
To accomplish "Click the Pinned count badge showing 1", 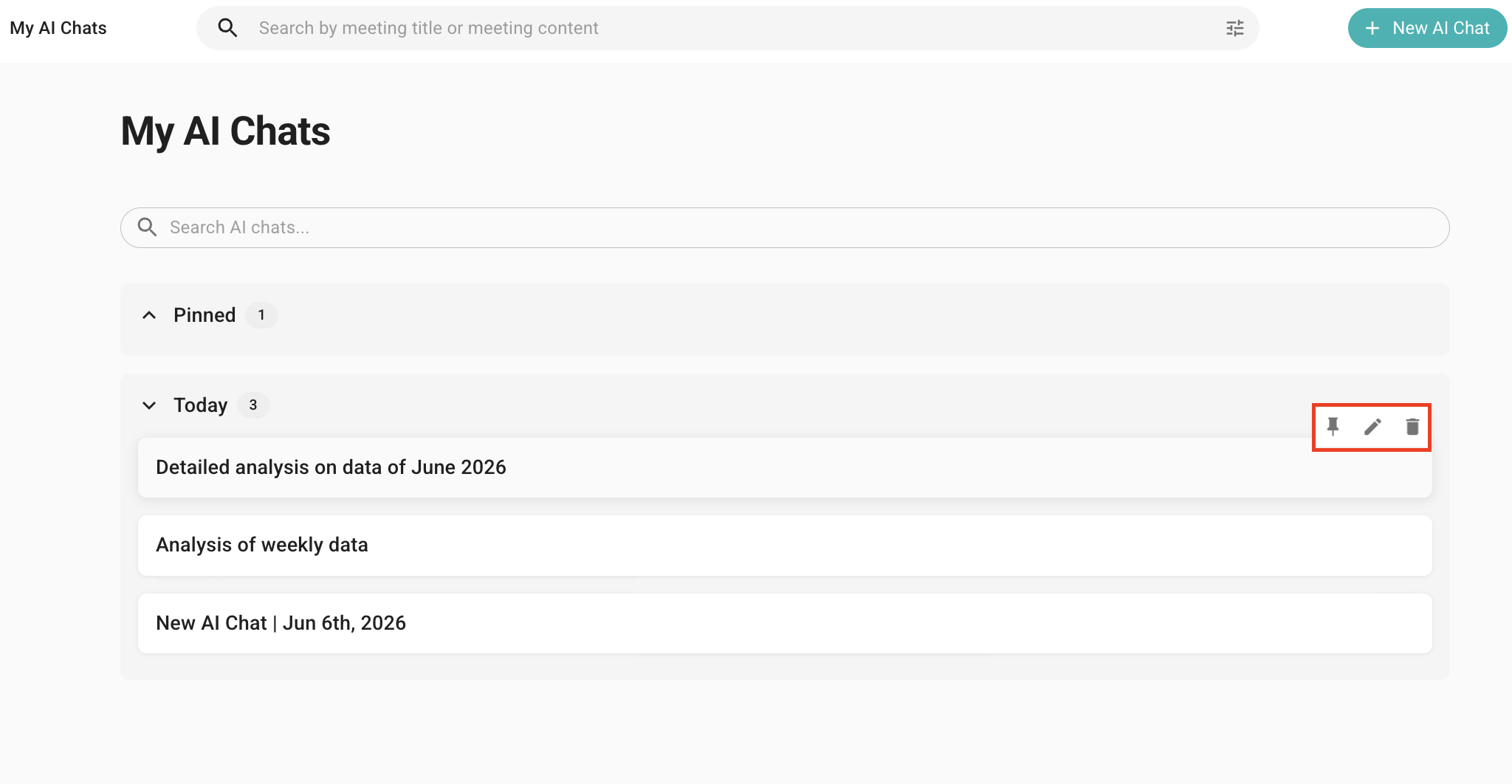I will point(261,315).
